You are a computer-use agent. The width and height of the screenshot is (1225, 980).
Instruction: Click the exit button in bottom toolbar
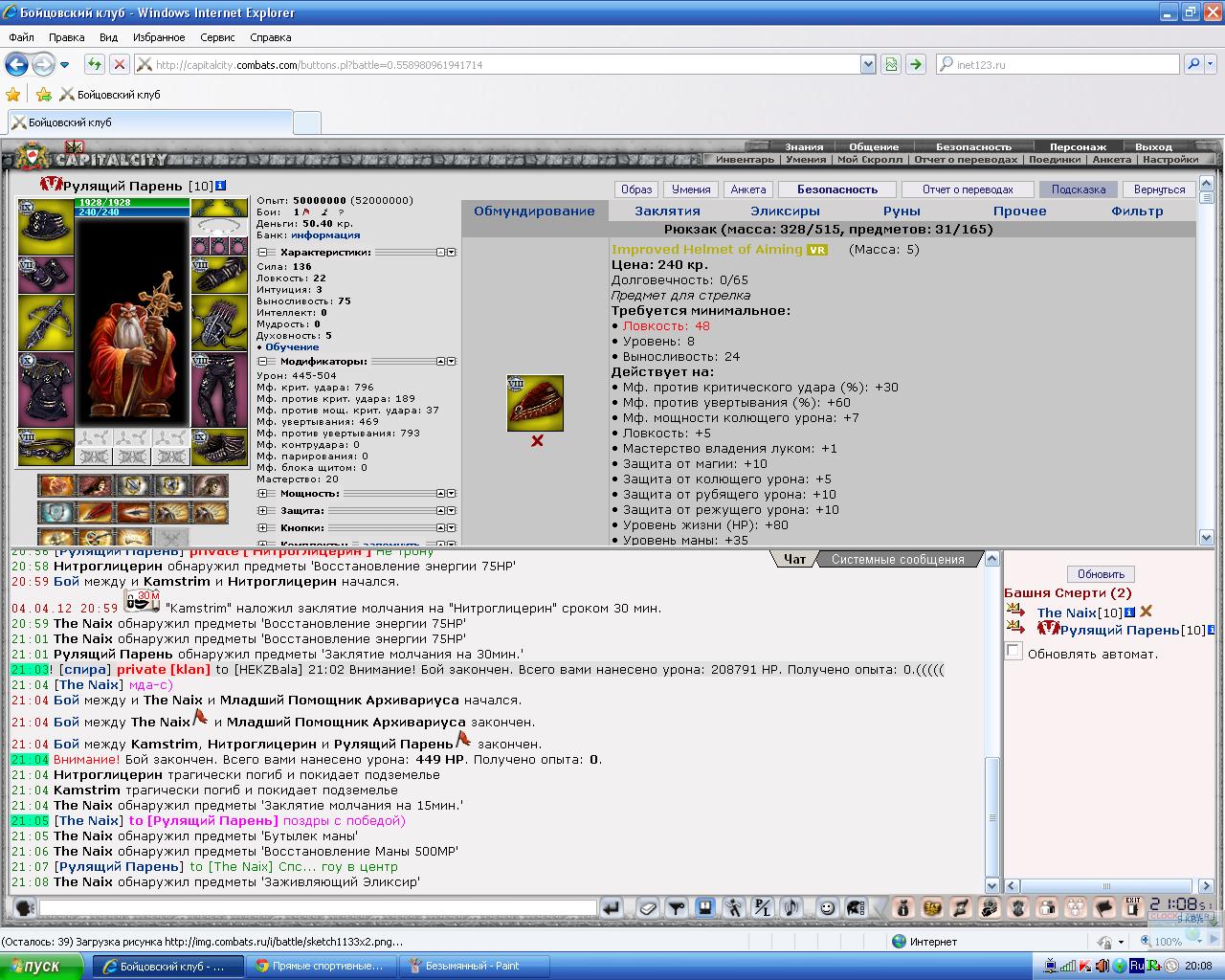pyautogui.click(x=1132, y=906)
